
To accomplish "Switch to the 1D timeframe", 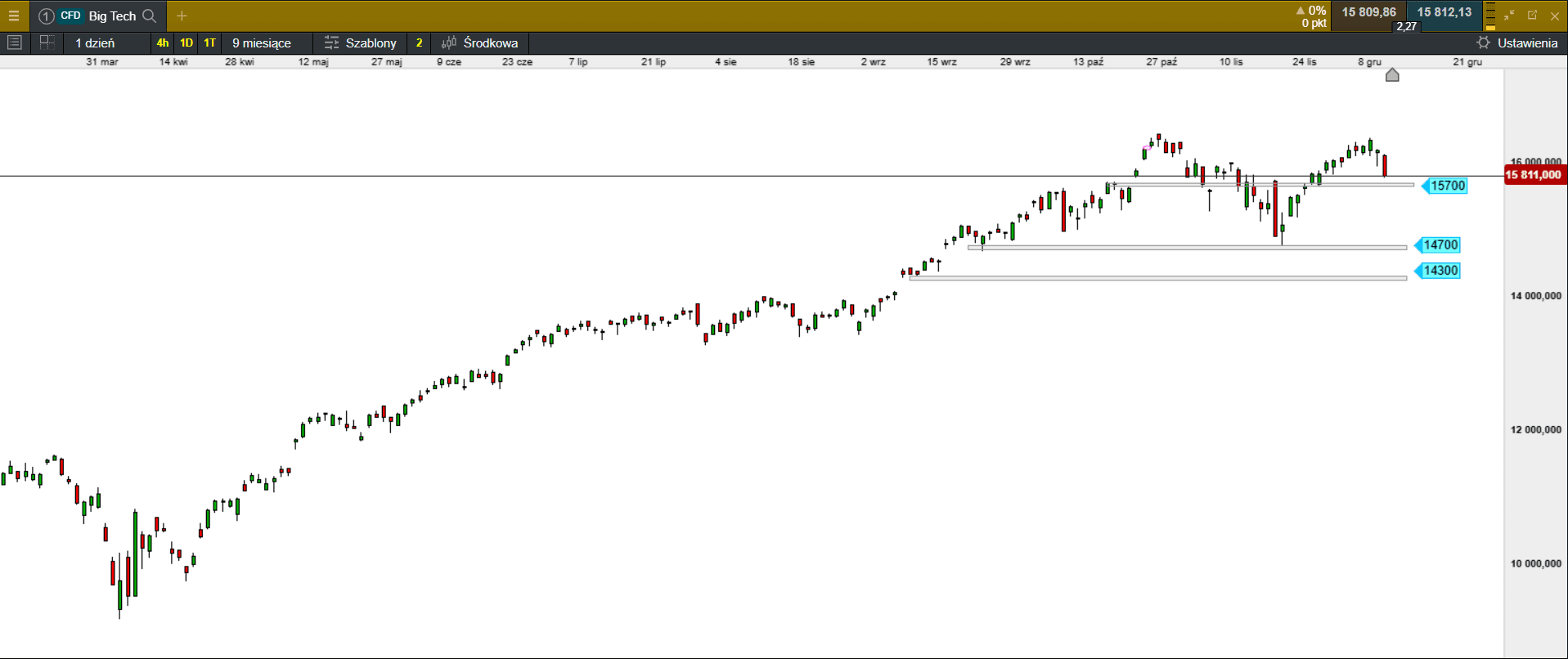I will pyautogui.click(x=186, y=43).
